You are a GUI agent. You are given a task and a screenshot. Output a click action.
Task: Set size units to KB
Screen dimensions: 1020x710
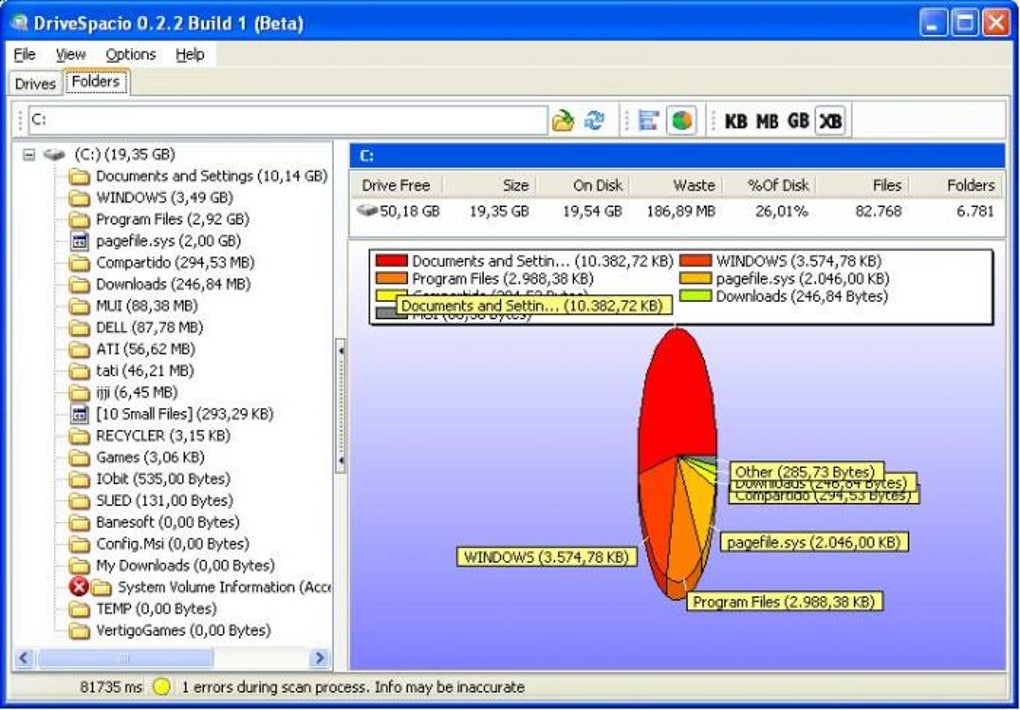pyautogui.click(x=735, y=121)
